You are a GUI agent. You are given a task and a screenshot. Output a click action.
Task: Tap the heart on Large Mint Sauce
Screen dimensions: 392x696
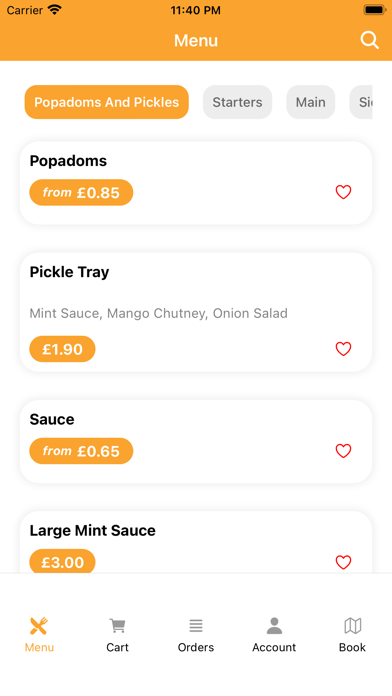click(x=343, y=562)
